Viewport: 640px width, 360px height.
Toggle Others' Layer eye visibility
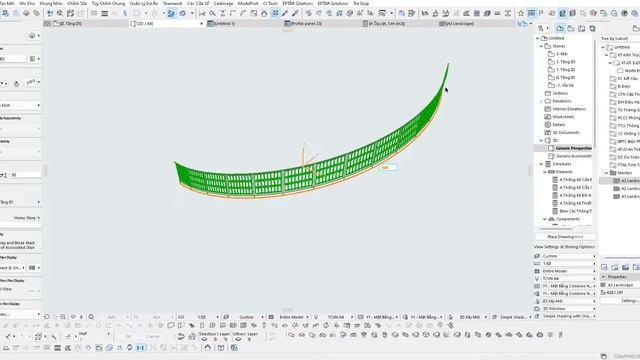point(239,339)
